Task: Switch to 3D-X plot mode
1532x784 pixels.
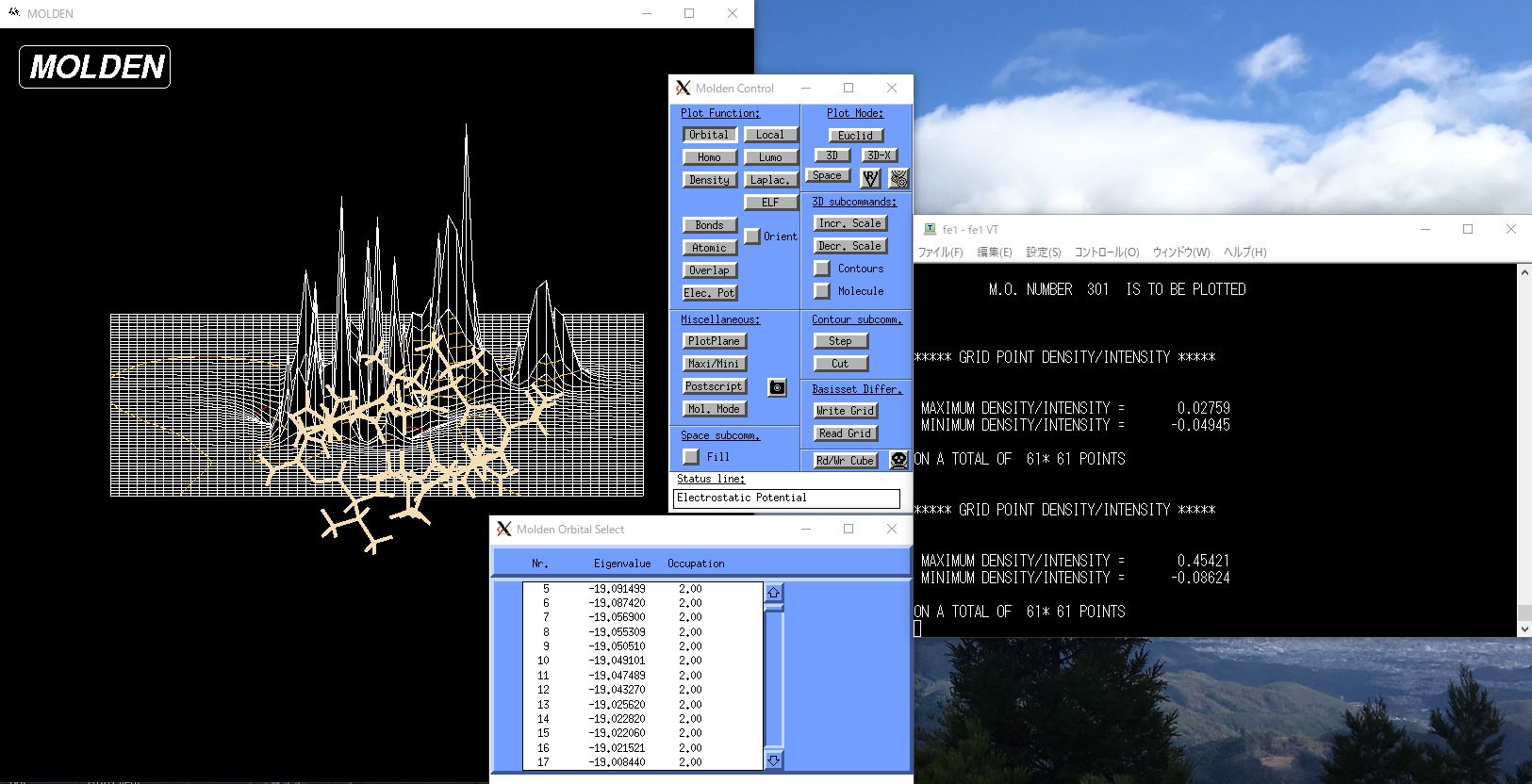Action: 879,155
